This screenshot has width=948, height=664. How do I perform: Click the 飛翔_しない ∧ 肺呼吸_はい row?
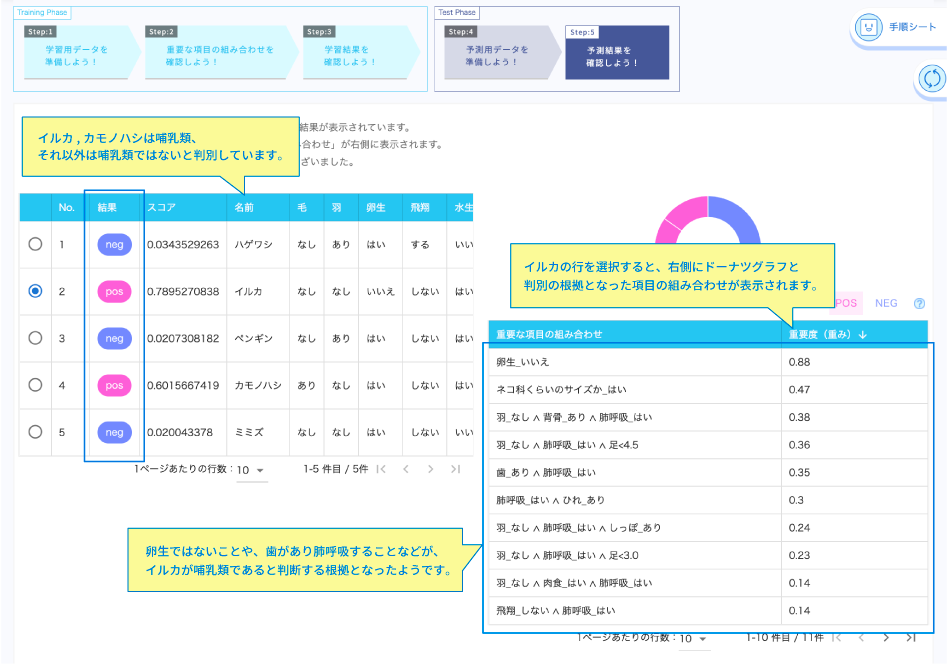click(708, 611)
